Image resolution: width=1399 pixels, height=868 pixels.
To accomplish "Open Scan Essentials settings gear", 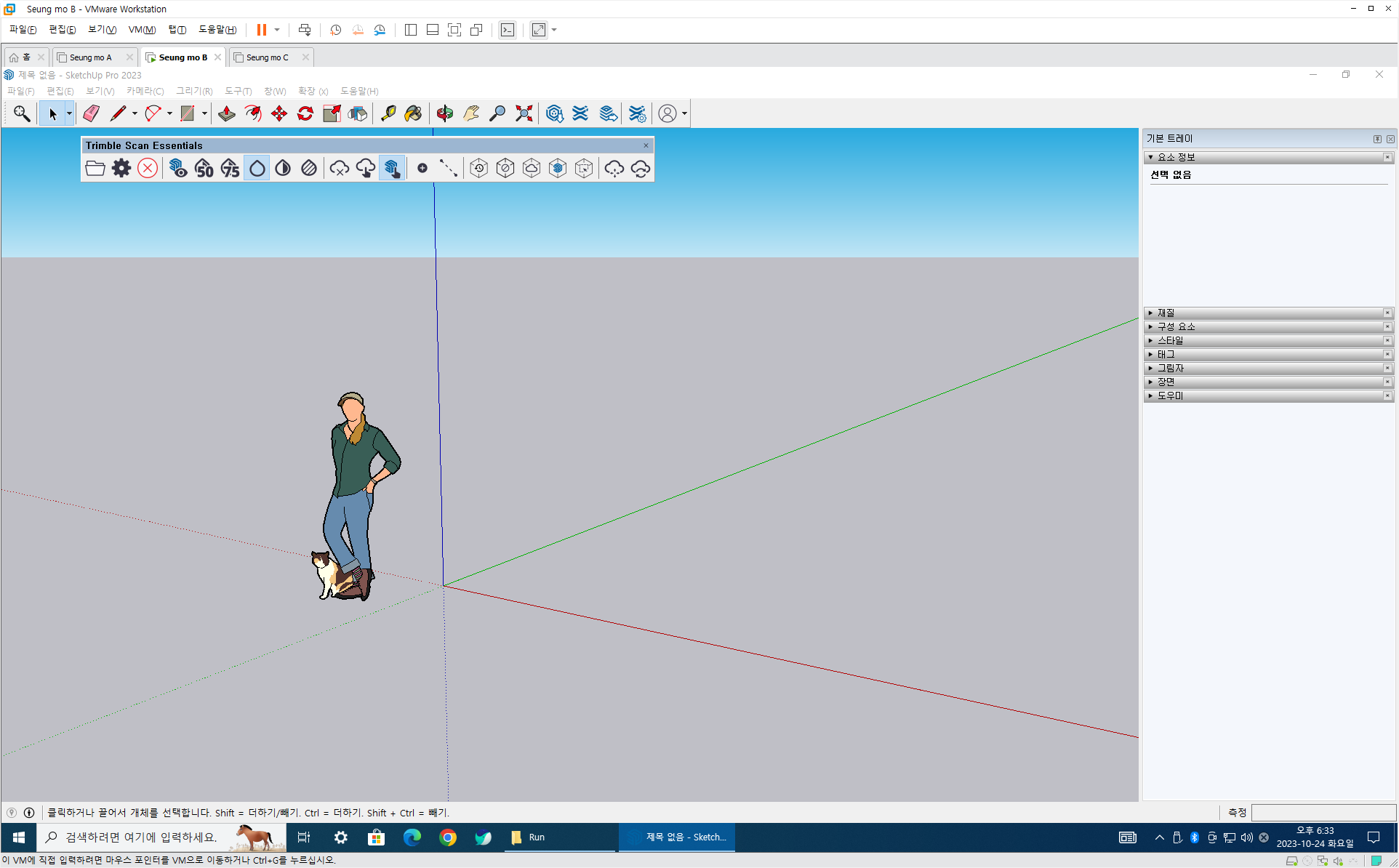I will pos(121,169).
